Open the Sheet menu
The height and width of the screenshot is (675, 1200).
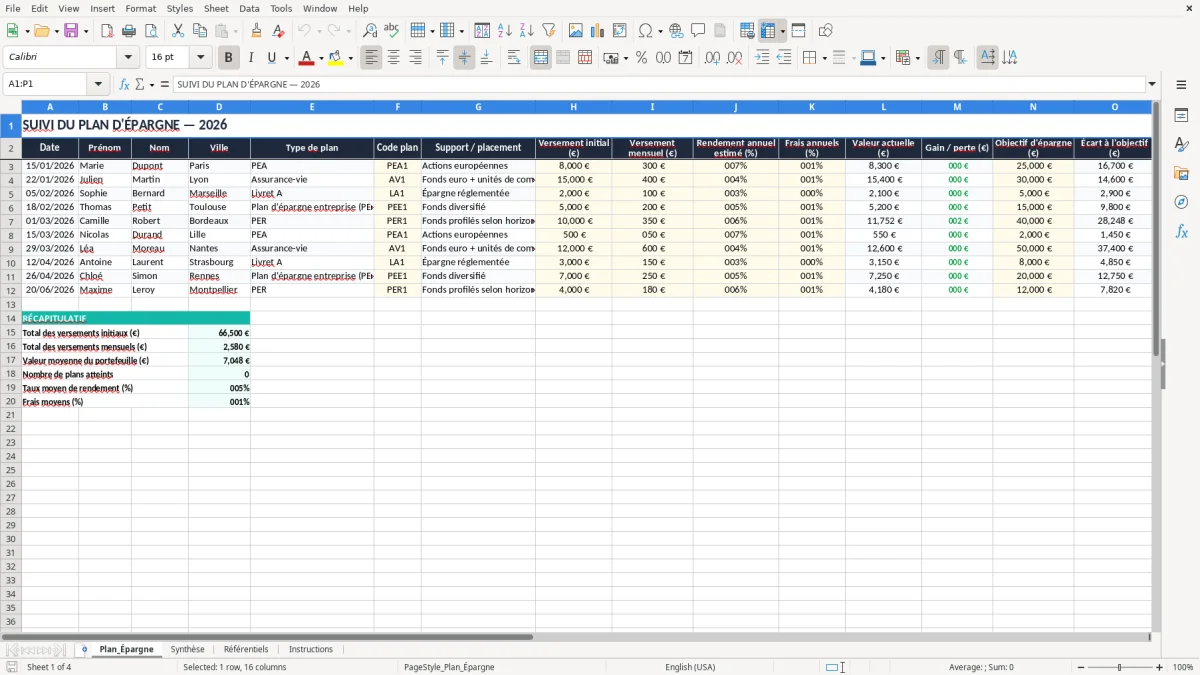click(x=216, y=8)
